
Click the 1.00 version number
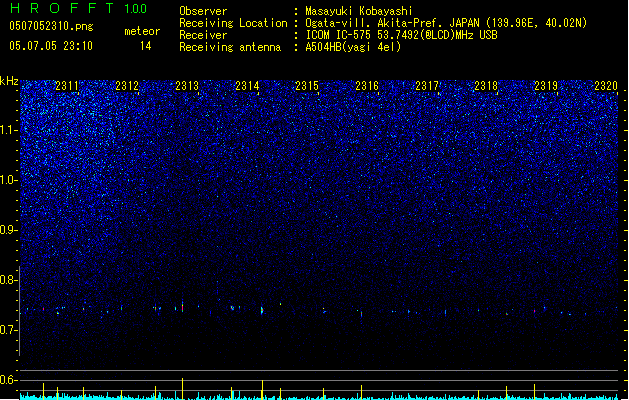pos(136,8)
